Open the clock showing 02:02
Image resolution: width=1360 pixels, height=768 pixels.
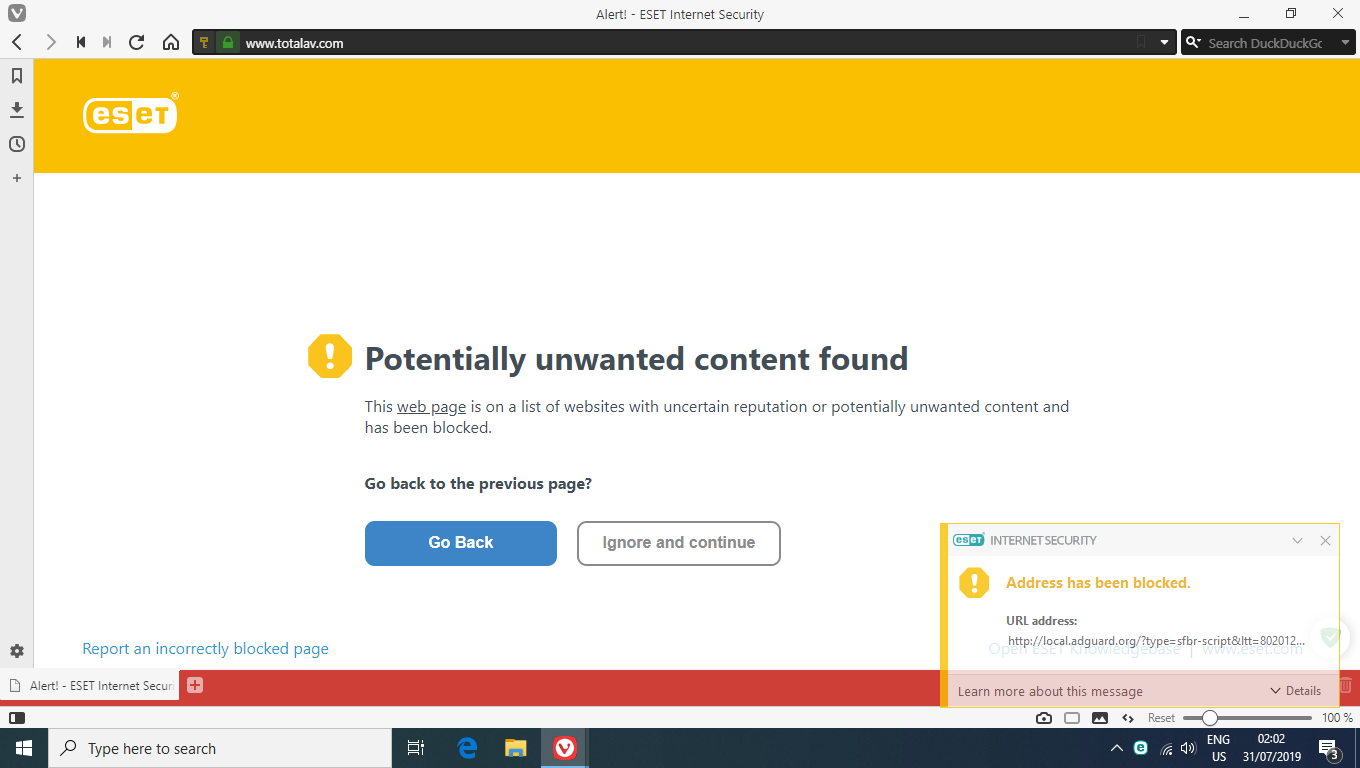(x=1271, y=748)
